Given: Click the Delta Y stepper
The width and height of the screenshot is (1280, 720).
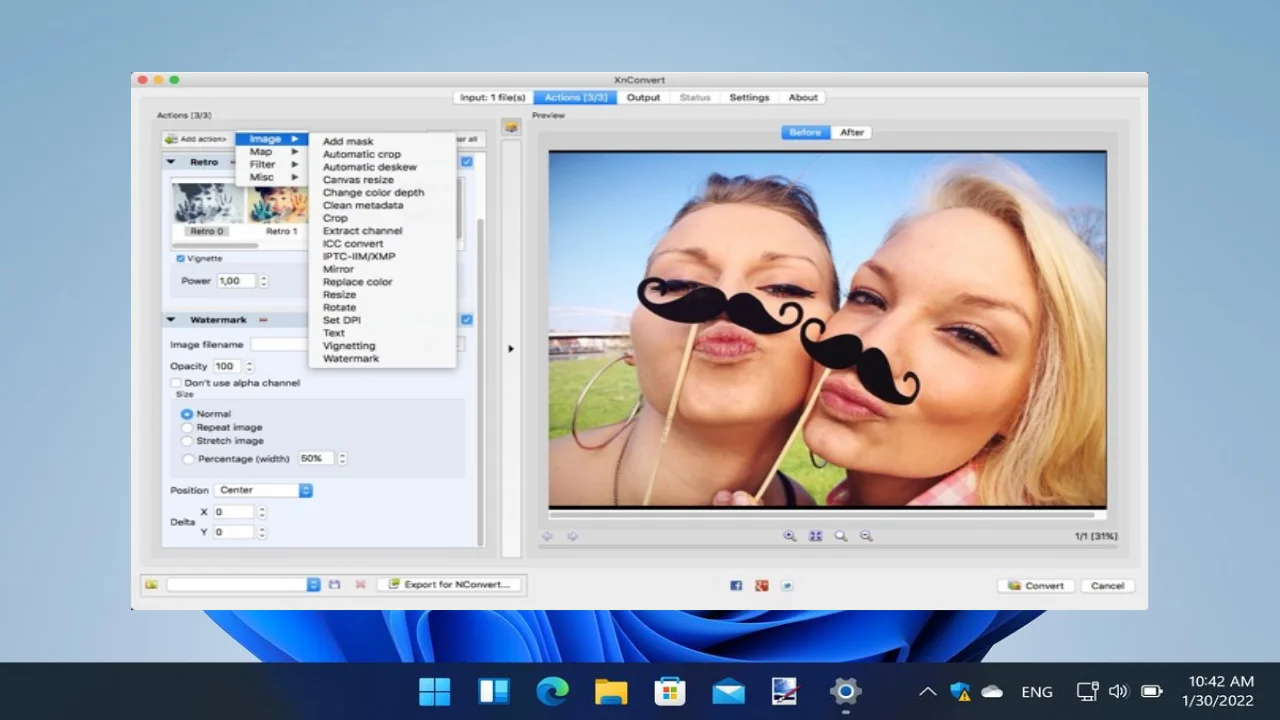Looking at the screenshot, I should 262,532.
